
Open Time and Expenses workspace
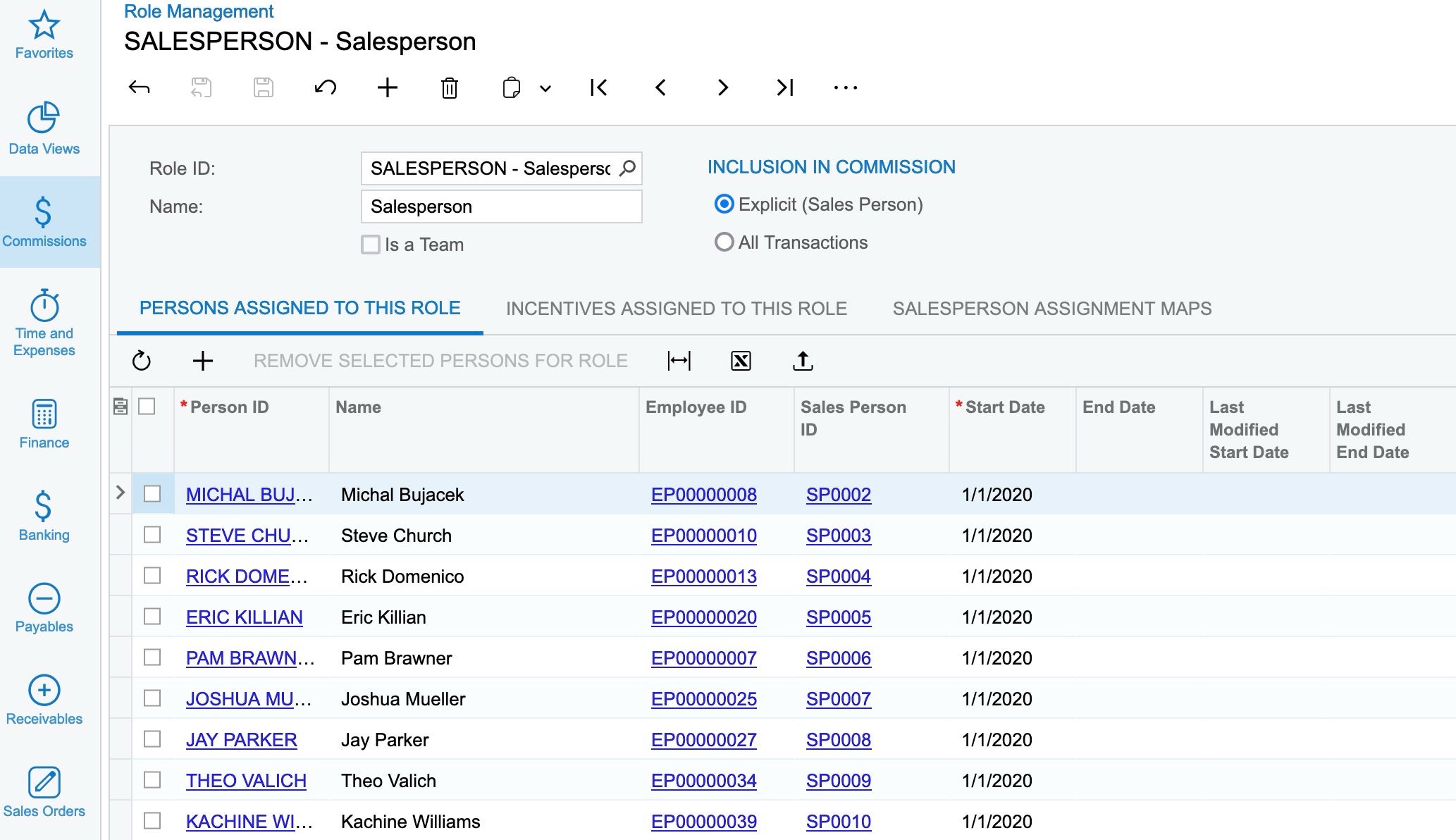tap(44, 323)
